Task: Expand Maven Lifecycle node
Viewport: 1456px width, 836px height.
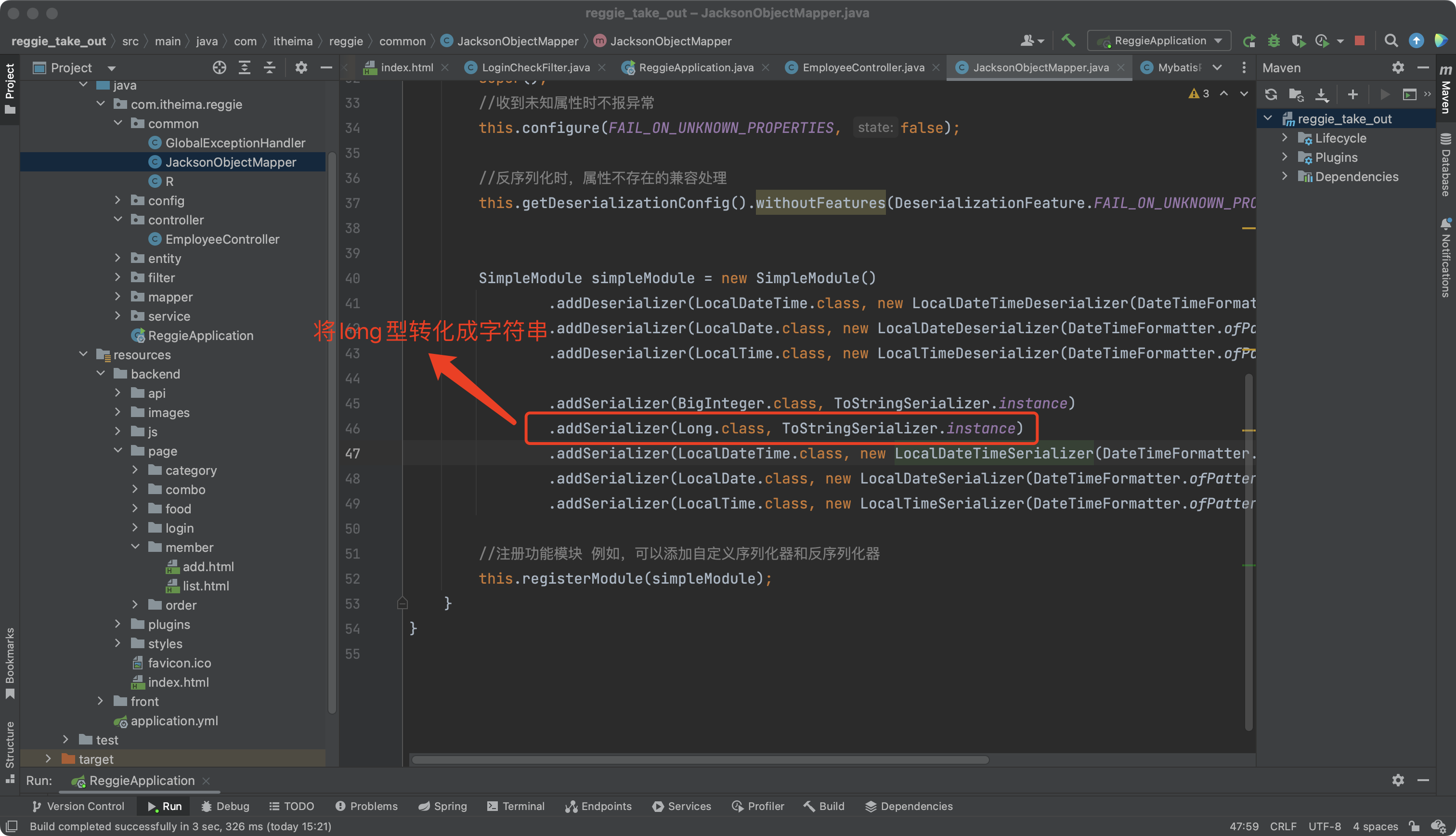Action: 1285,138
